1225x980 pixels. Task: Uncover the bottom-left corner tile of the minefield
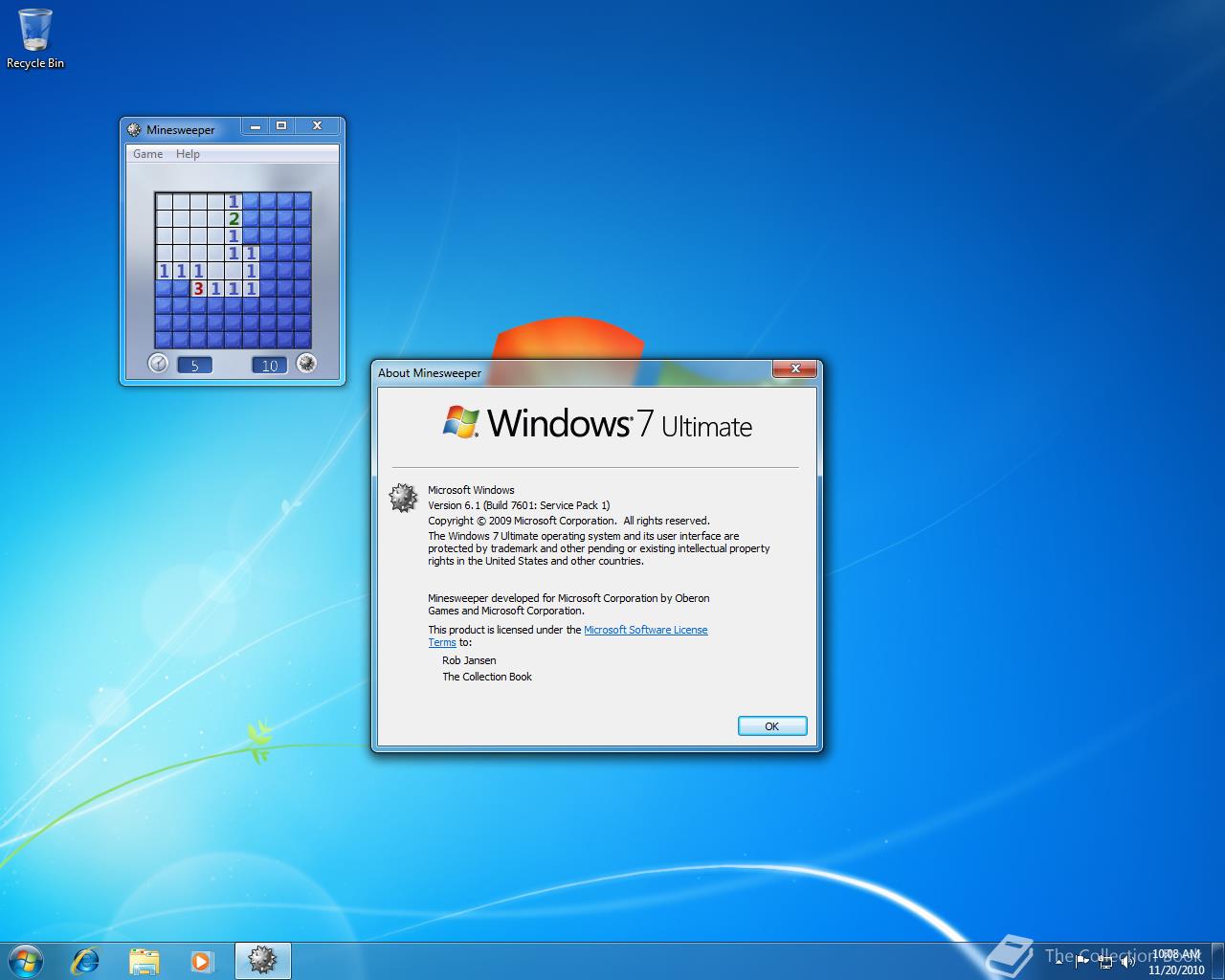164,340
